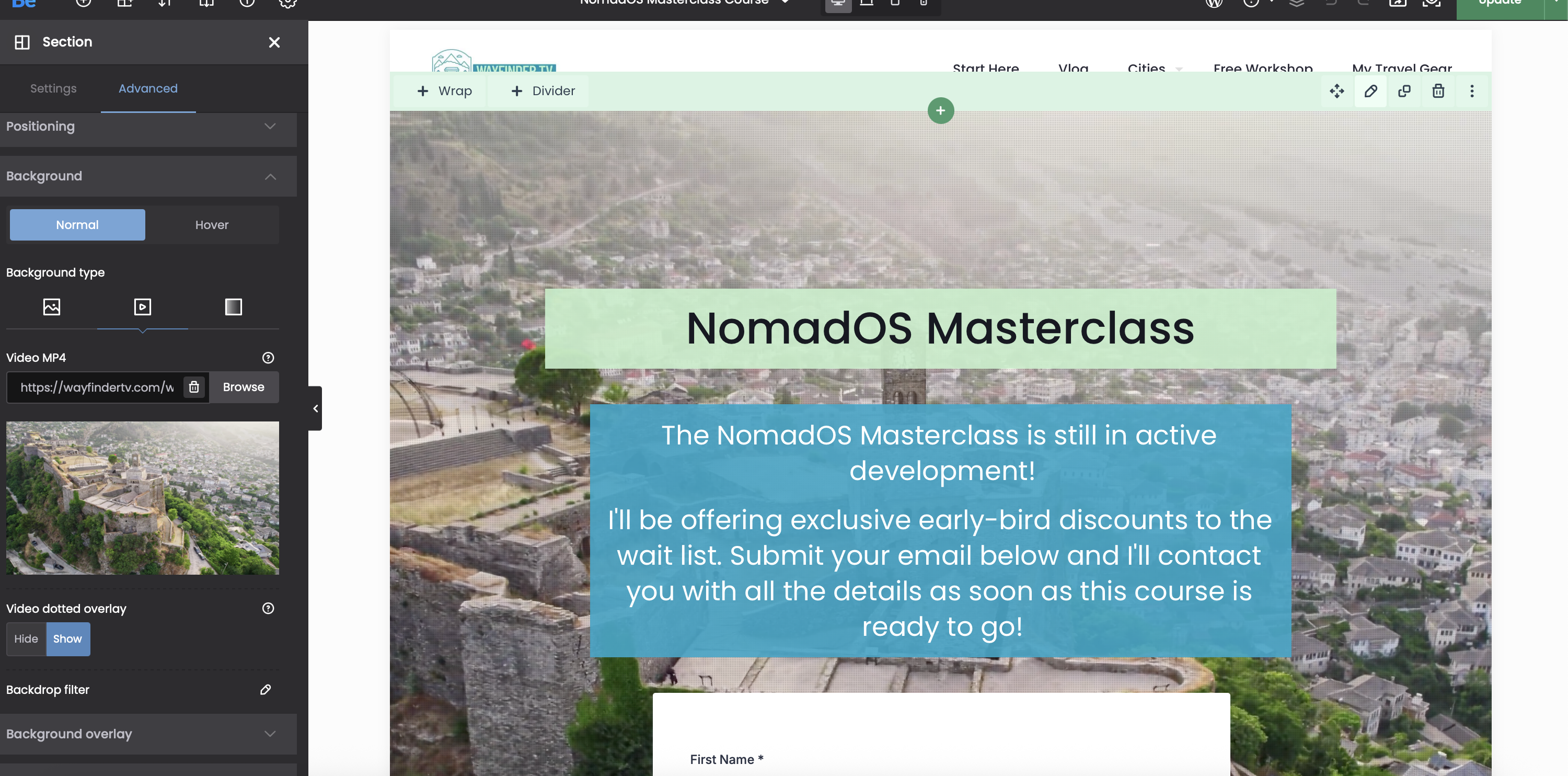The width and height of the screenshot is (1568, 776).
Task: Switch to the Hover background state
Action: 212,225
